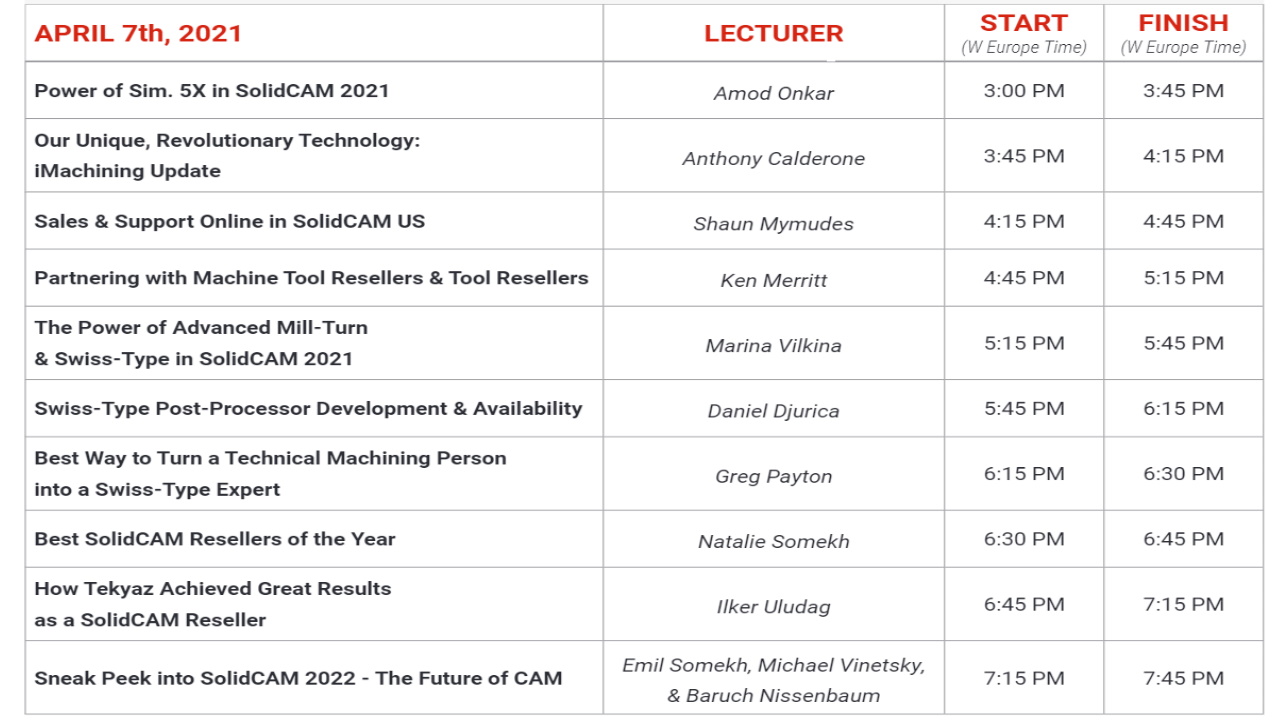
Task: Select the Power of Sim. 5X session title
Action: pyautogui.click(x=212, y=90)
